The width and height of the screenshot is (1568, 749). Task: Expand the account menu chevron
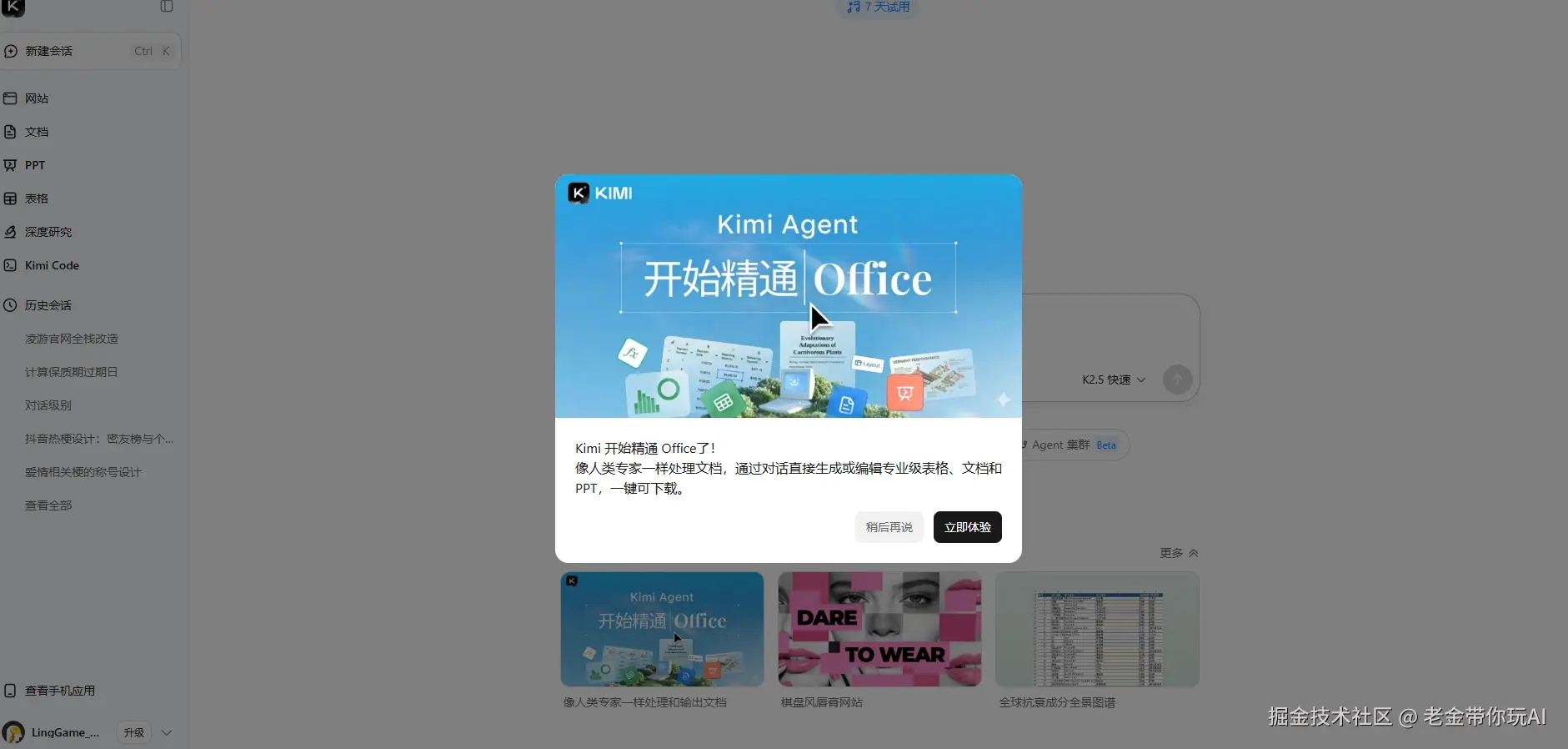point(167,732)
